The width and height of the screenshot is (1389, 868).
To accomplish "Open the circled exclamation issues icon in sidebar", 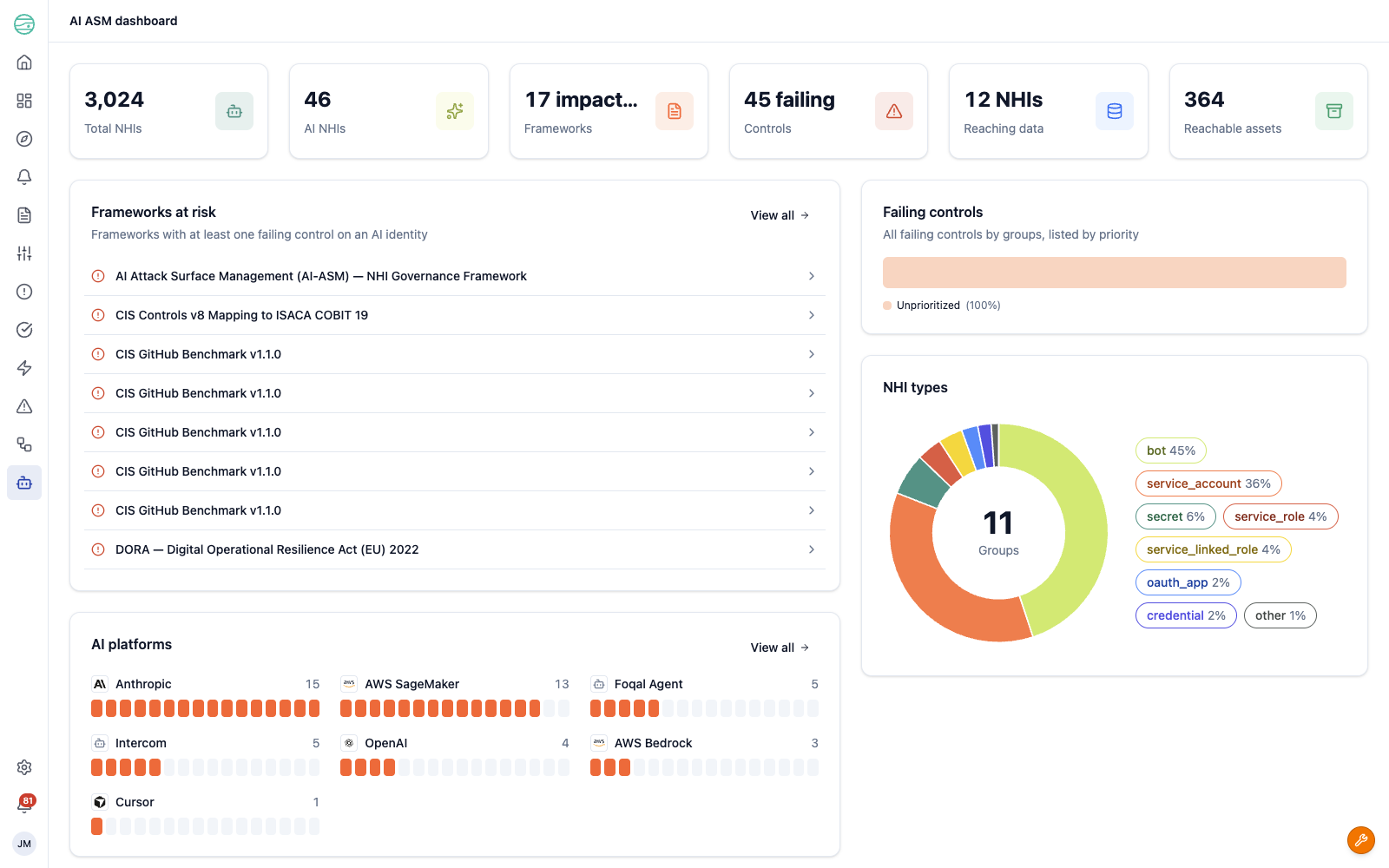I will click(24, 292).
